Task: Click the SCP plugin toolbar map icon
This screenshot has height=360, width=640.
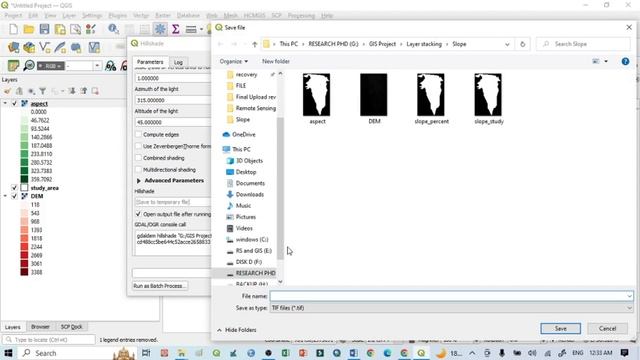Action: [x=13, y=65]
